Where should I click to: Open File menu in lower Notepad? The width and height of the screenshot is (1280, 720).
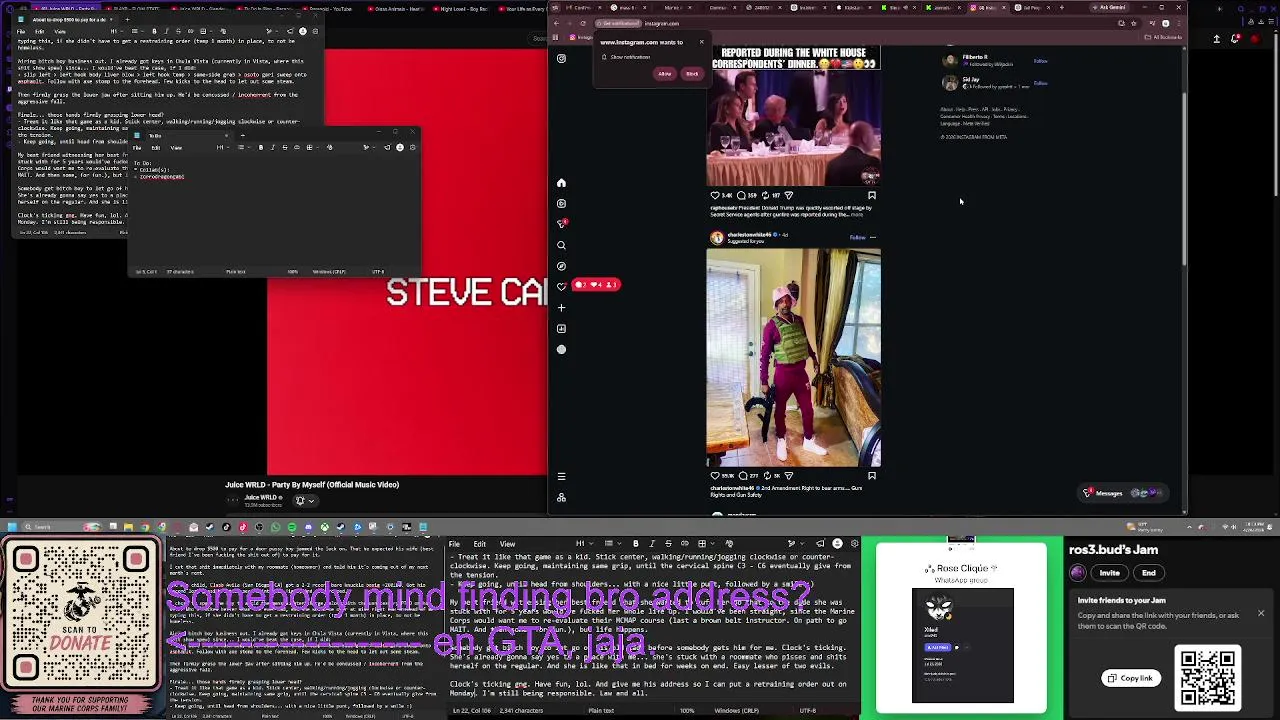(x=454, y=544)
